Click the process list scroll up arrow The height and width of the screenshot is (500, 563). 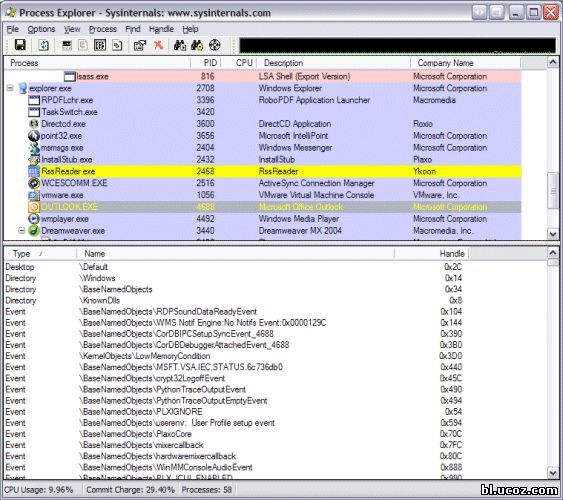tap(553, 62)
